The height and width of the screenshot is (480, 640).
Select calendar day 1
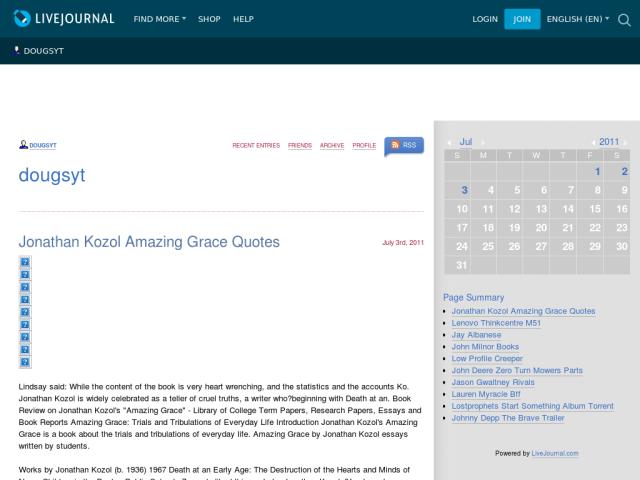(597, 171)
